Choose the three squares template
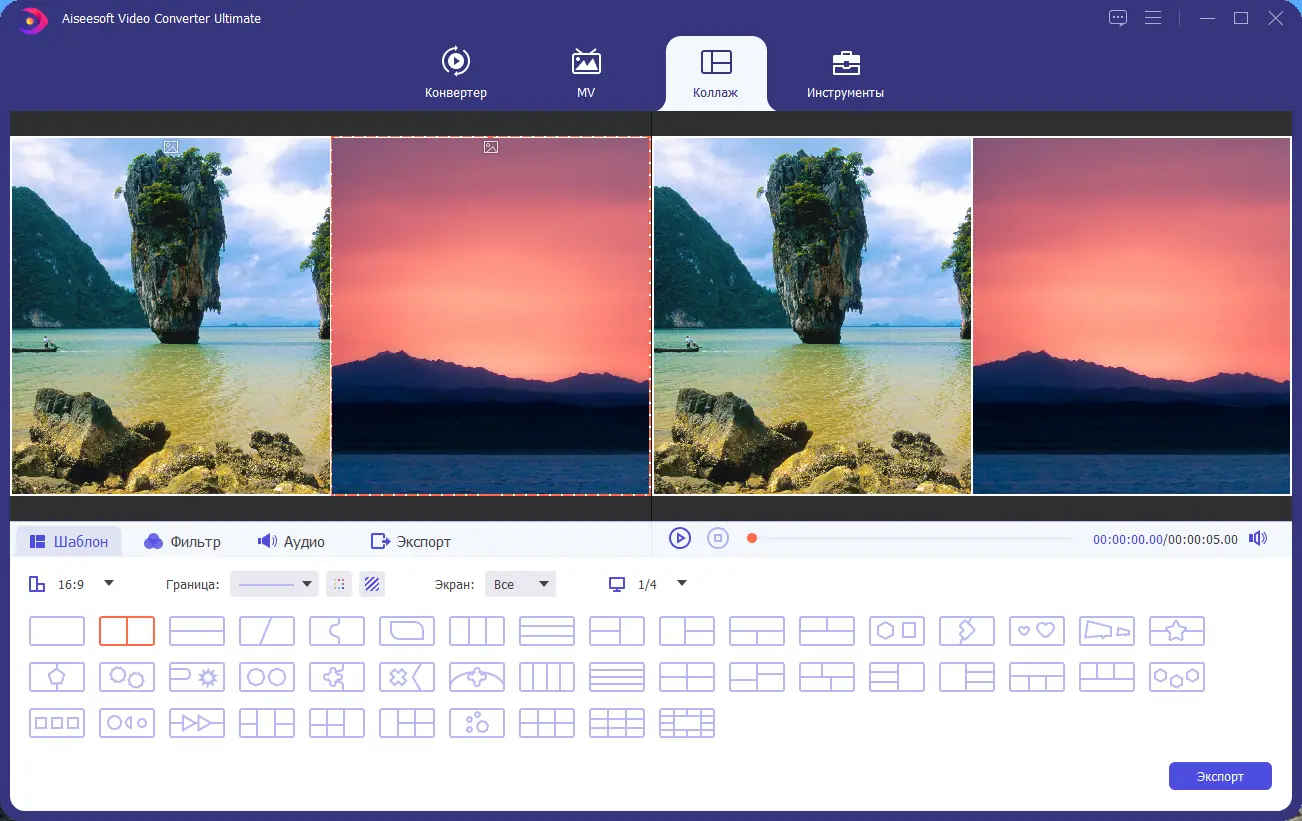This screenshot has width=1302, height=821. coord(57,723)
